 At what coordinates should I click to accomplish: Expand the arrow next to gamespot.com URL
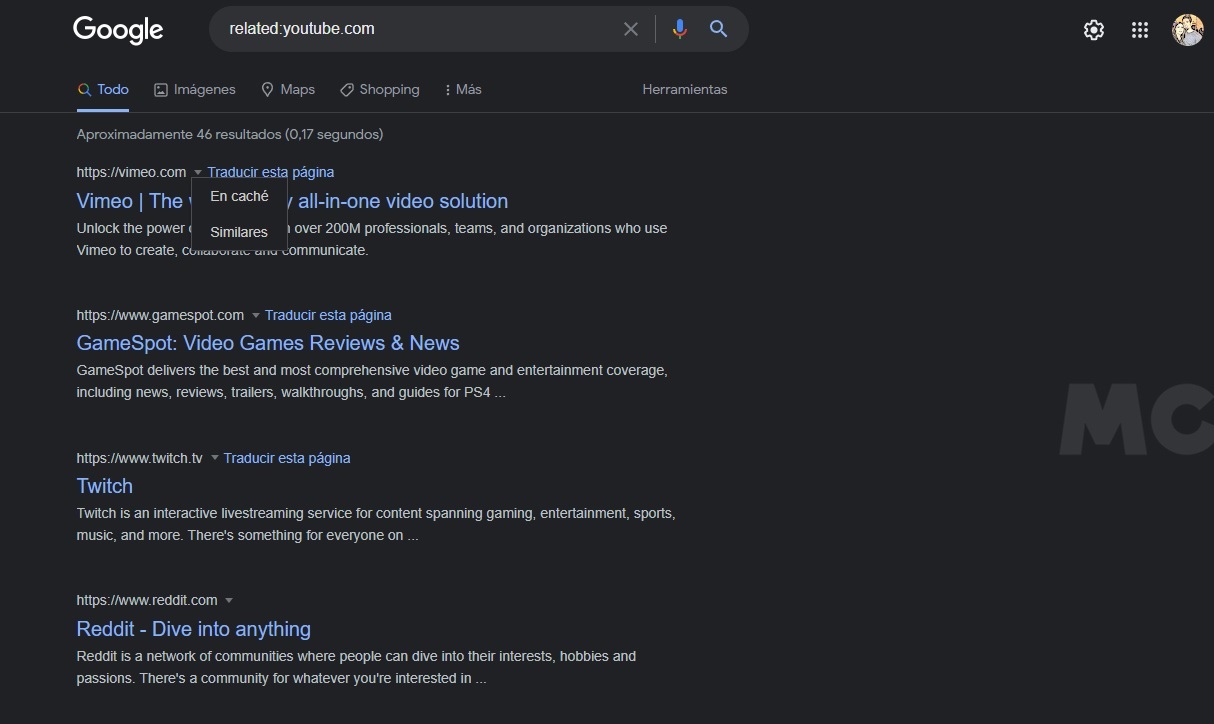[256, 316]
